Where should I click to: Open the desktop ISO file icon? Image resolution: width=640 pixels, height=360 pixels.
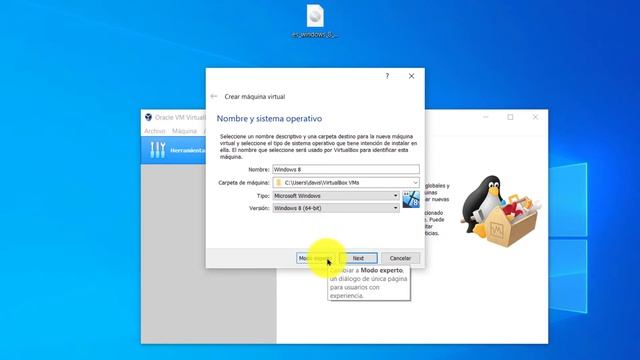[x=315, y=20]
